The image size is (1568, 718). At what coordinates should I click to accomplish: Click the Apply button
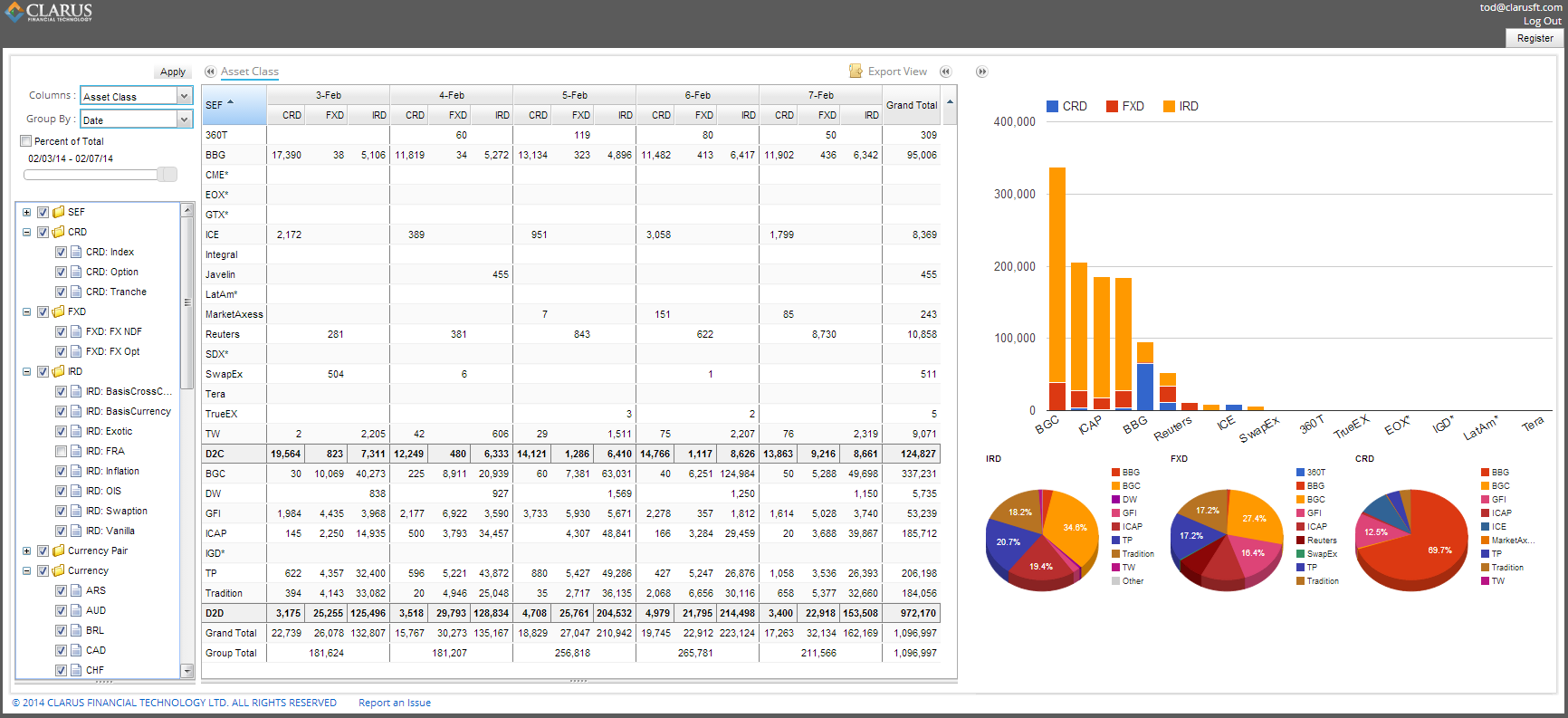pos(173,72)
